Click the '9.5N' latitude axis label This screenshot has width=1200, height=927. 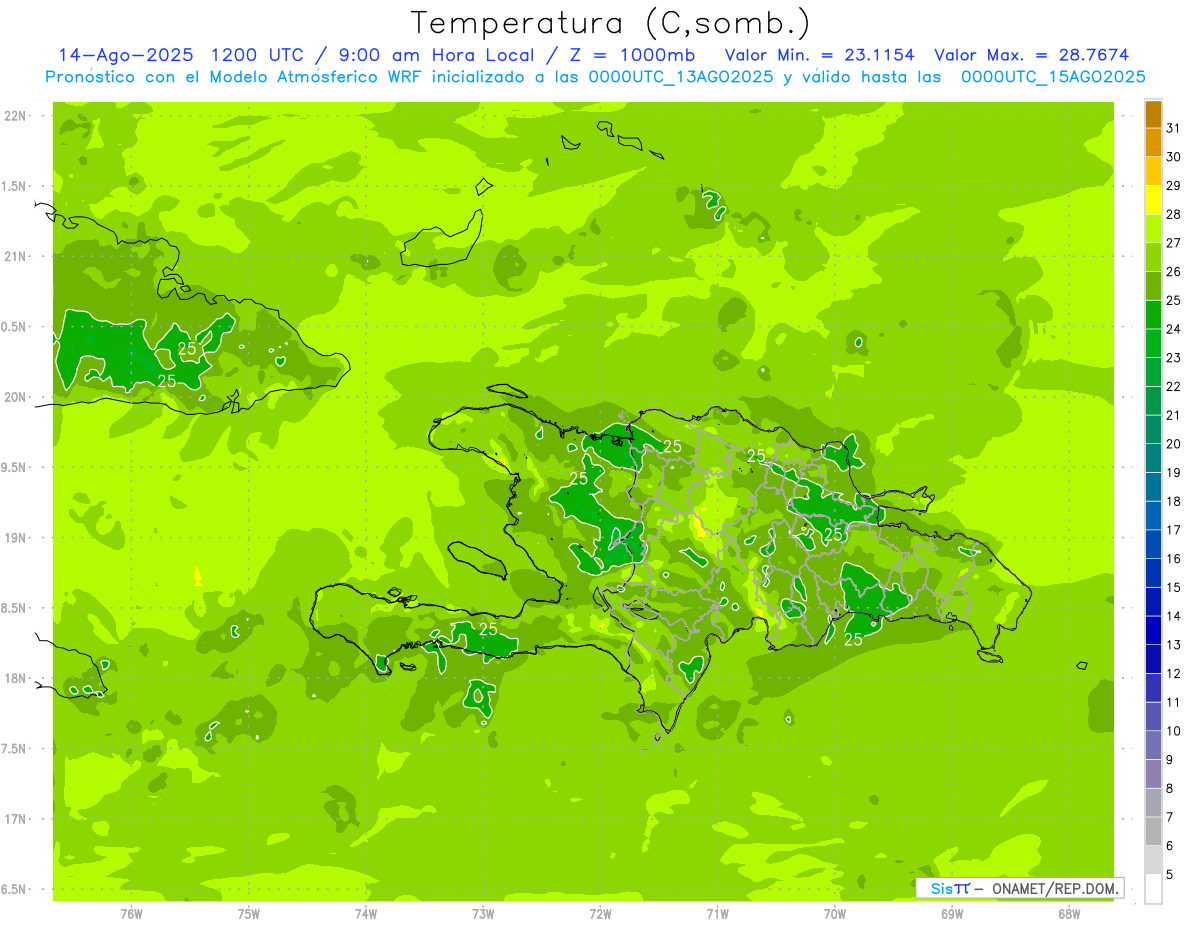[15, 468]
